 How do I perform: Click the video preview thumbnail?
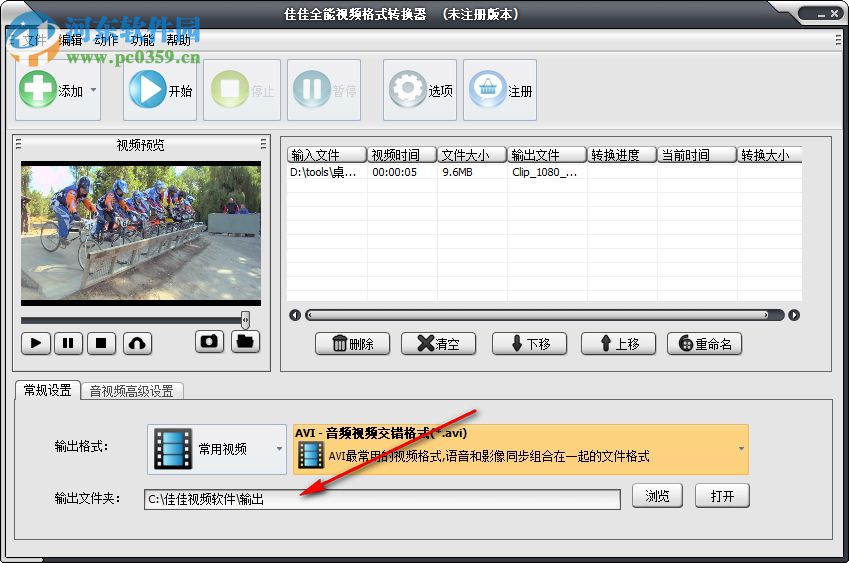[141, 233]
